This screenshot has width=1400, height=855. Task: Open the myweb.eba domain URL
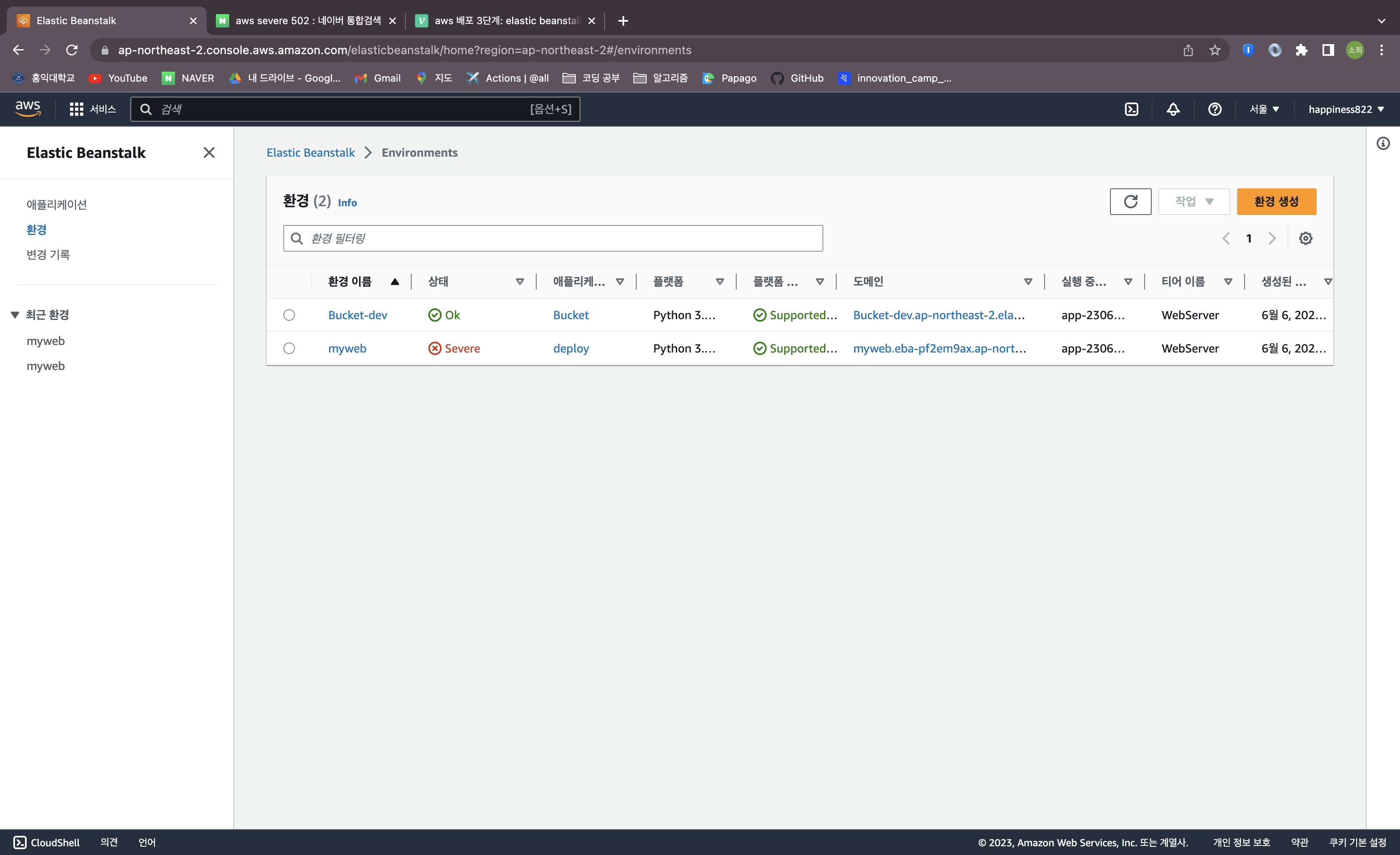(939, 349)
